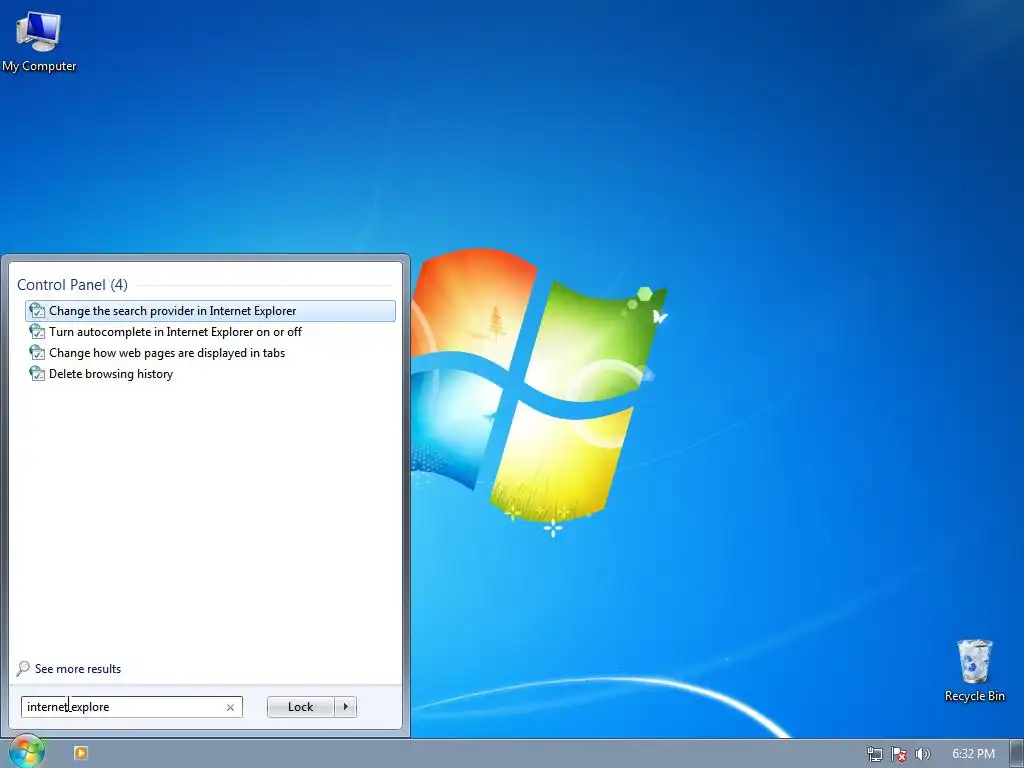Expand the shutdown options arrow next to Lock
The width and height of the screenshot is (1024, 768).
point(345,707)
